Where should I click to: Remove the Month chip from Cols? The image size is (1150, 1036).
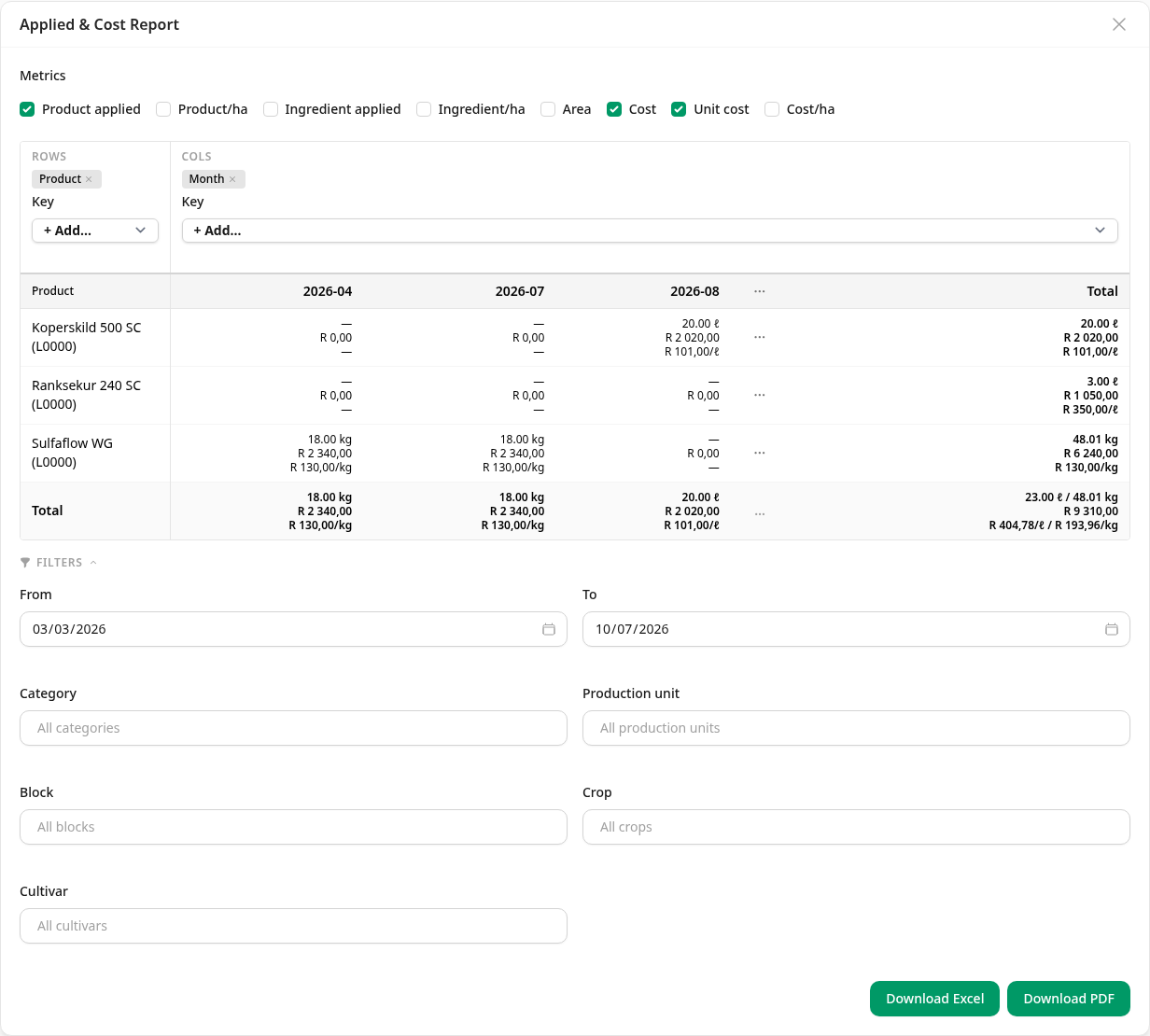[x=232, y=179]
